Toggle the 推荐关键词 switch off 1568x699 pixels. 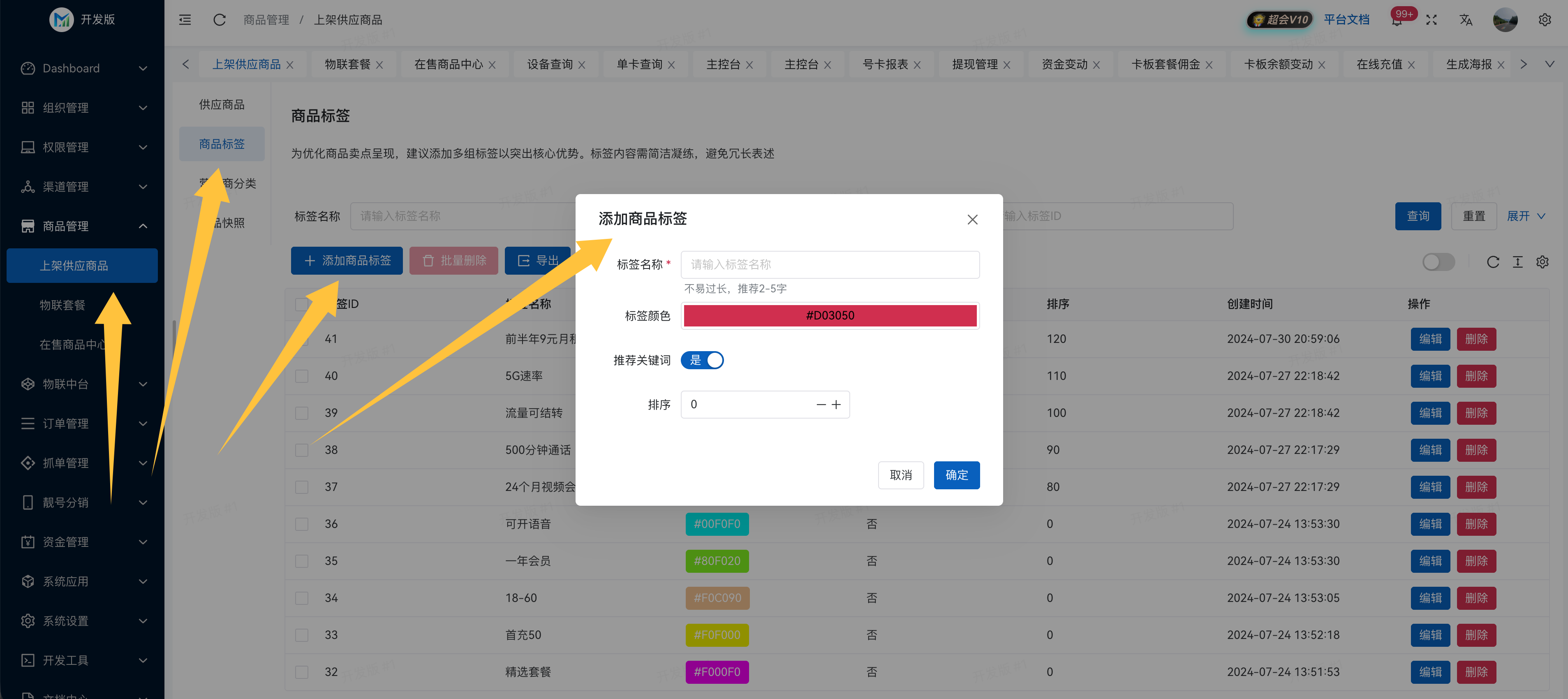point(702,360)
